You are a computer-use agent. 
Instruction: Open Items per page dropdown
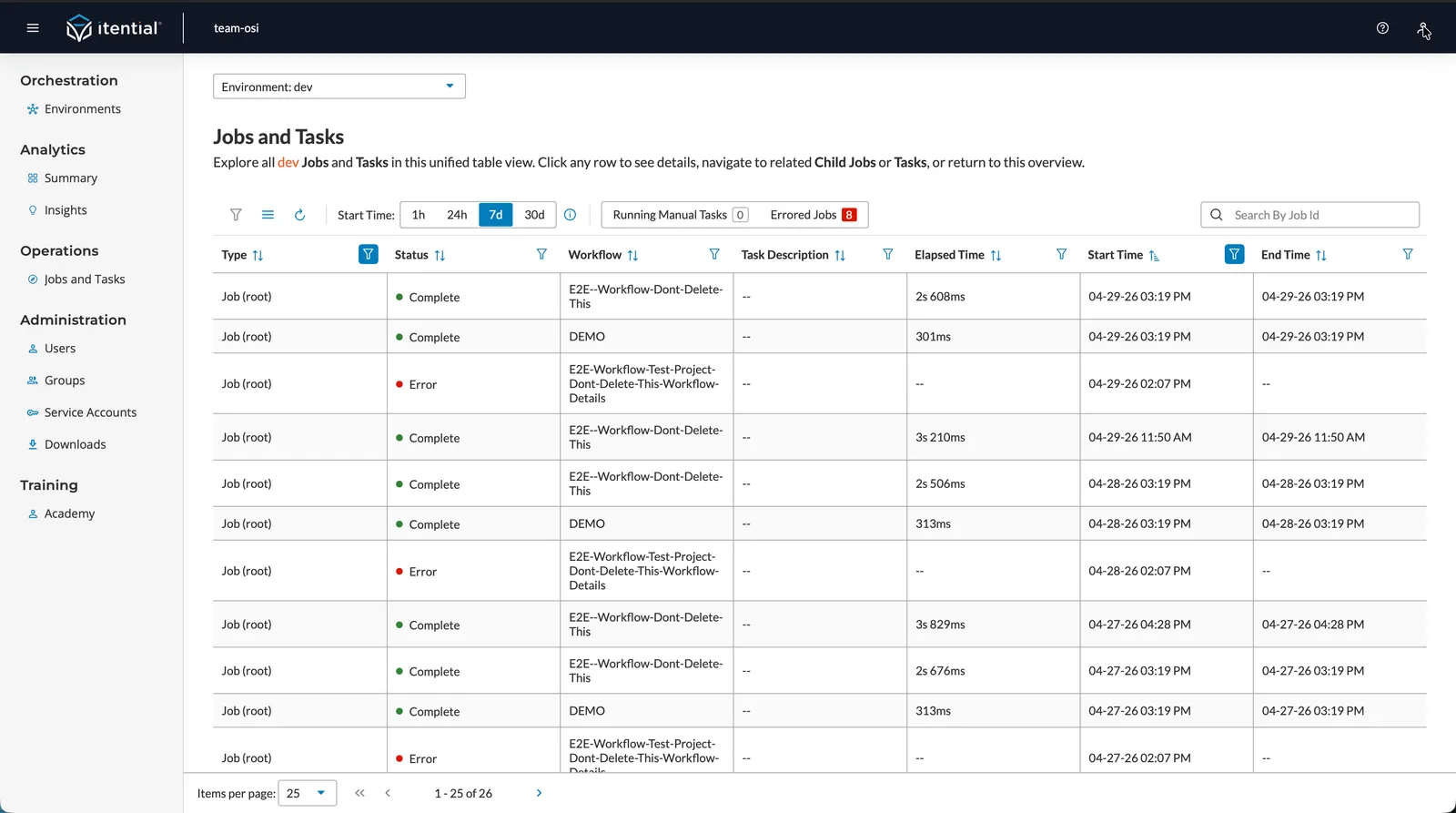(308, 793)
